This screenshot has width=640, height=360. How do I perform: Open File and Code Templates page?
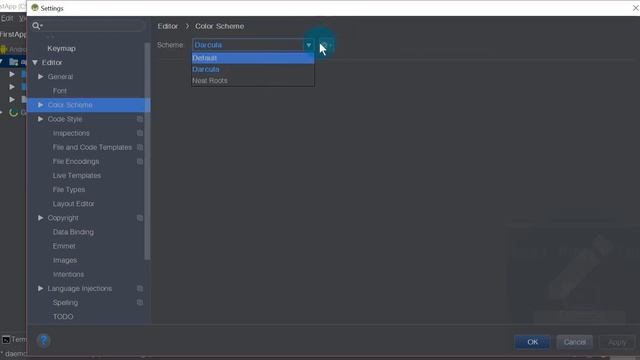tap(92, 147)
